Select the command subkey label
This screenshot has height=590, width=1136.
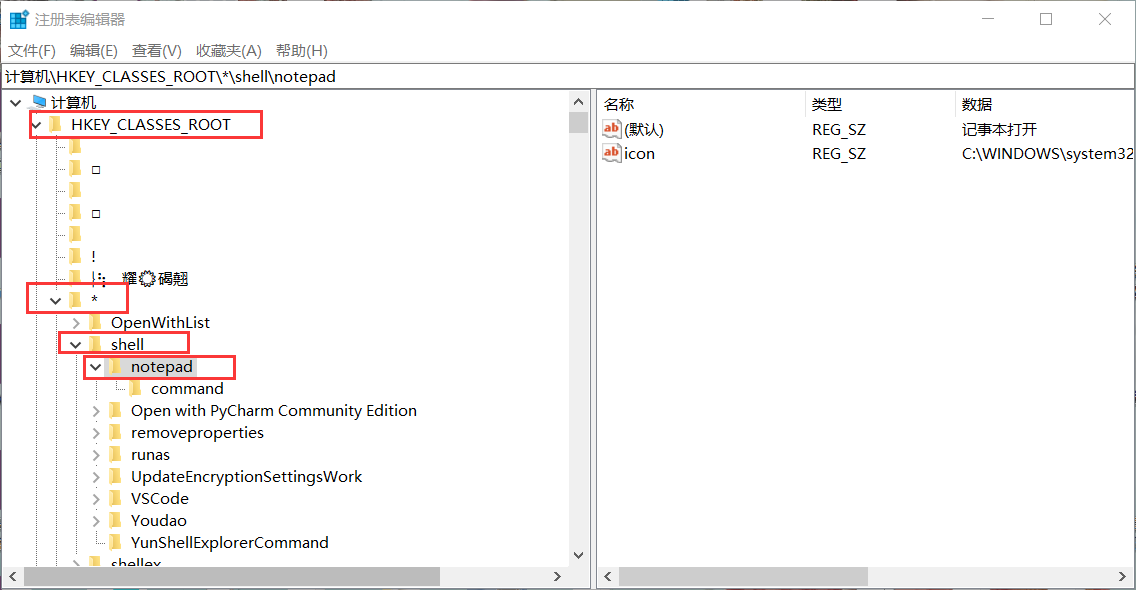pos(187,389)
